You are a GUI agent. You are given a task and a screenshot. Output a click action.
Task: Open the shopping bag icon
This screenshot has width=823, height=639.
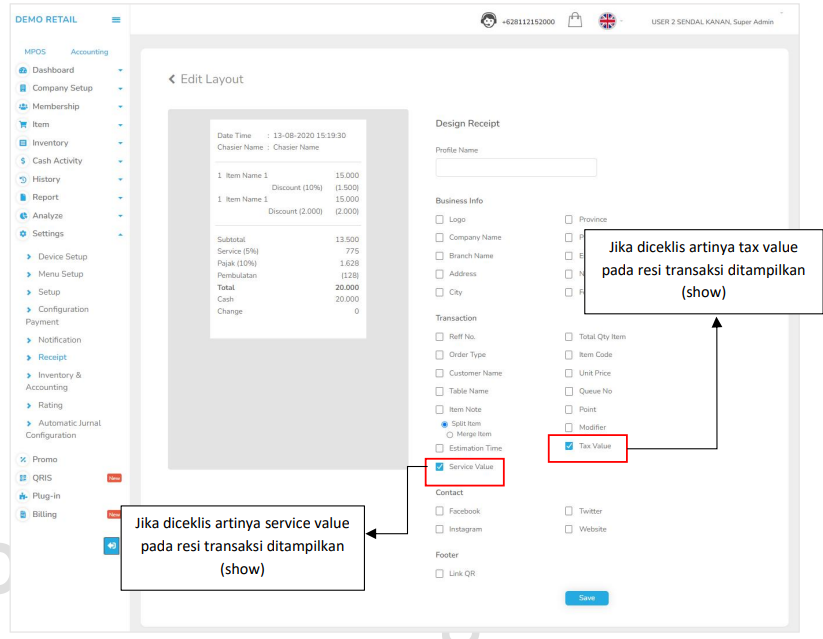[575, 20]
